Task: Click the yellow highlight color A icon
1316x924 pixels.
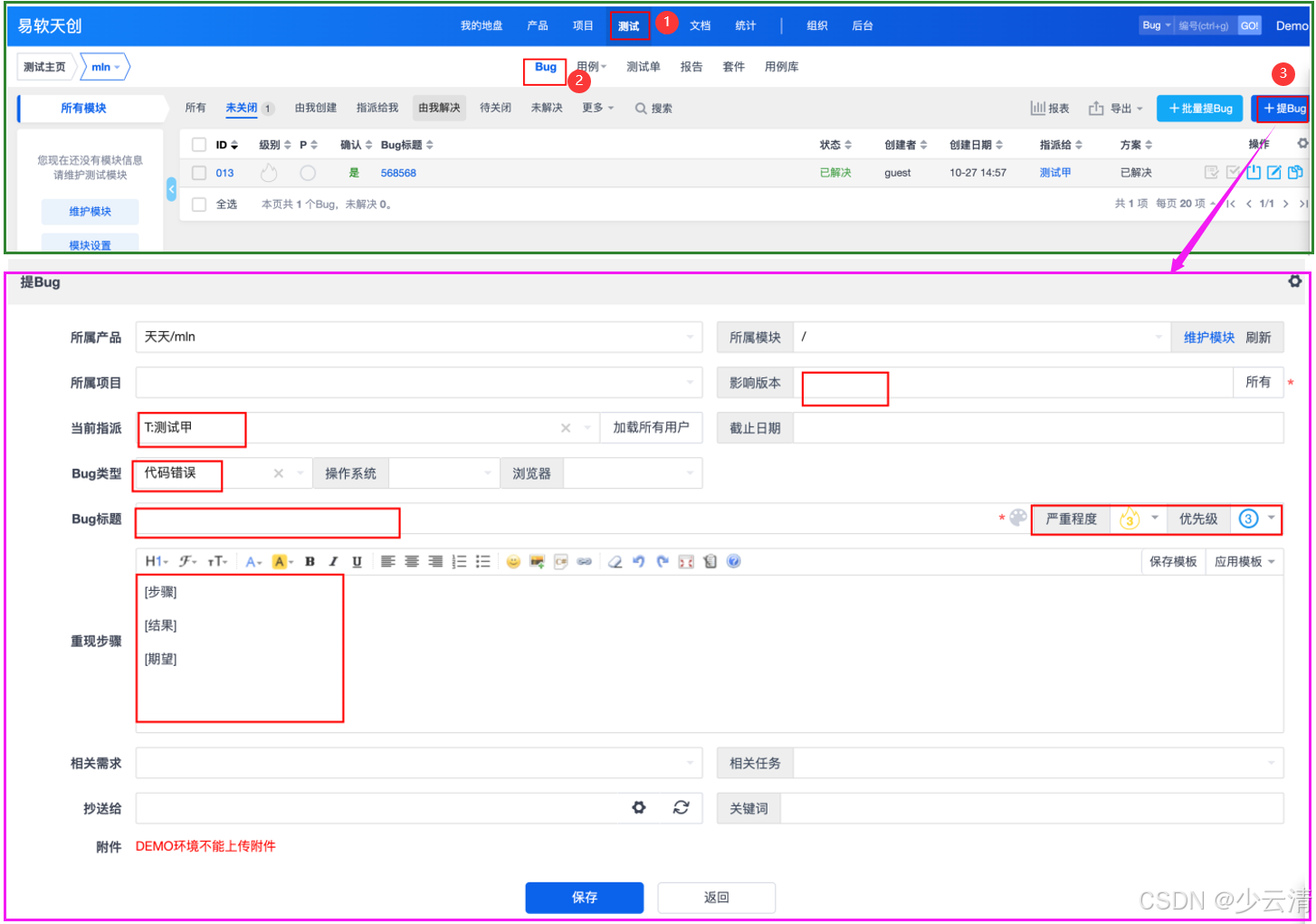Action: point(281,562)
